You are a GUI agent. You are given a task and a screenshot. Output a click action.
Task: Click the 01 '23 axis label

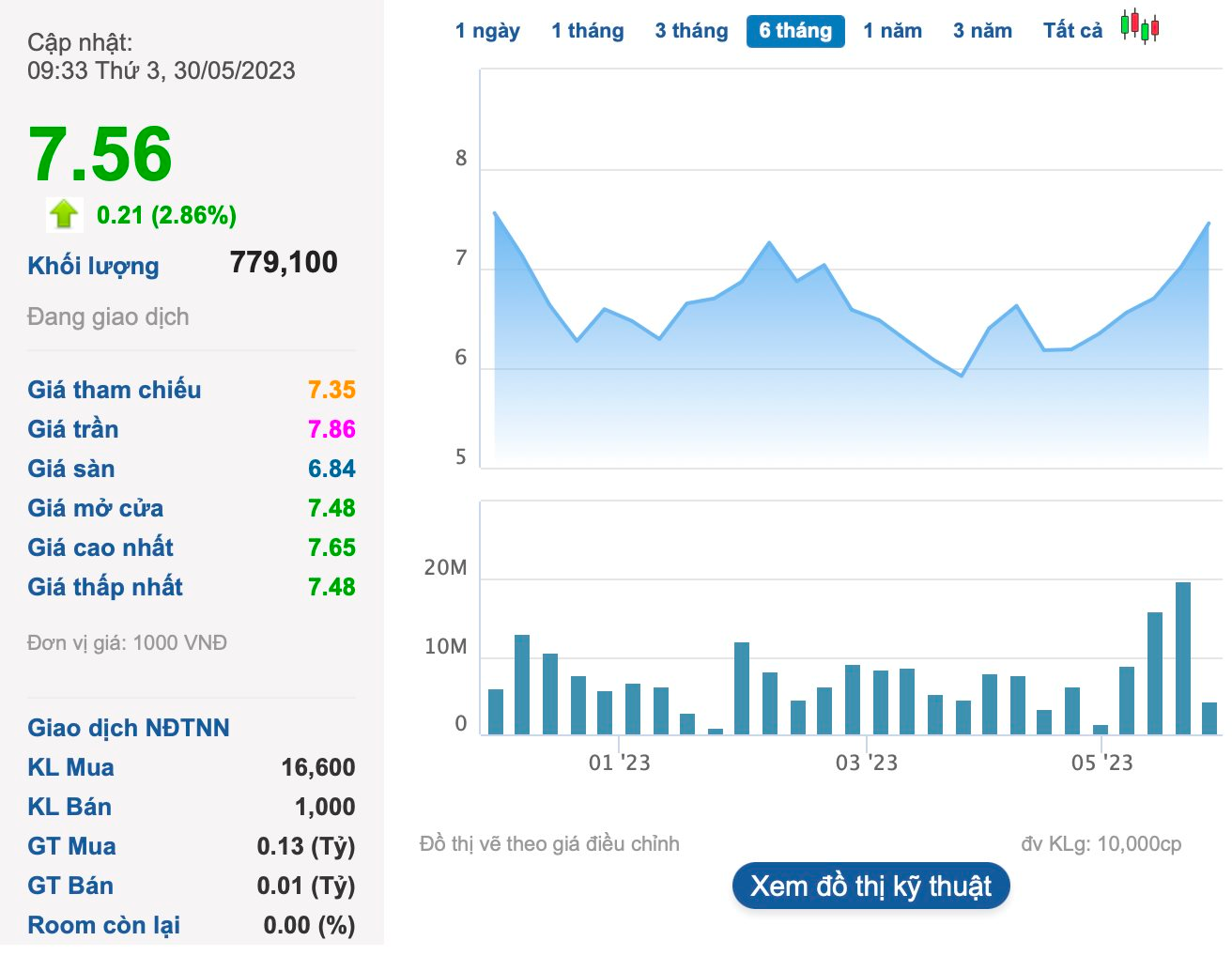click(620, 763)
